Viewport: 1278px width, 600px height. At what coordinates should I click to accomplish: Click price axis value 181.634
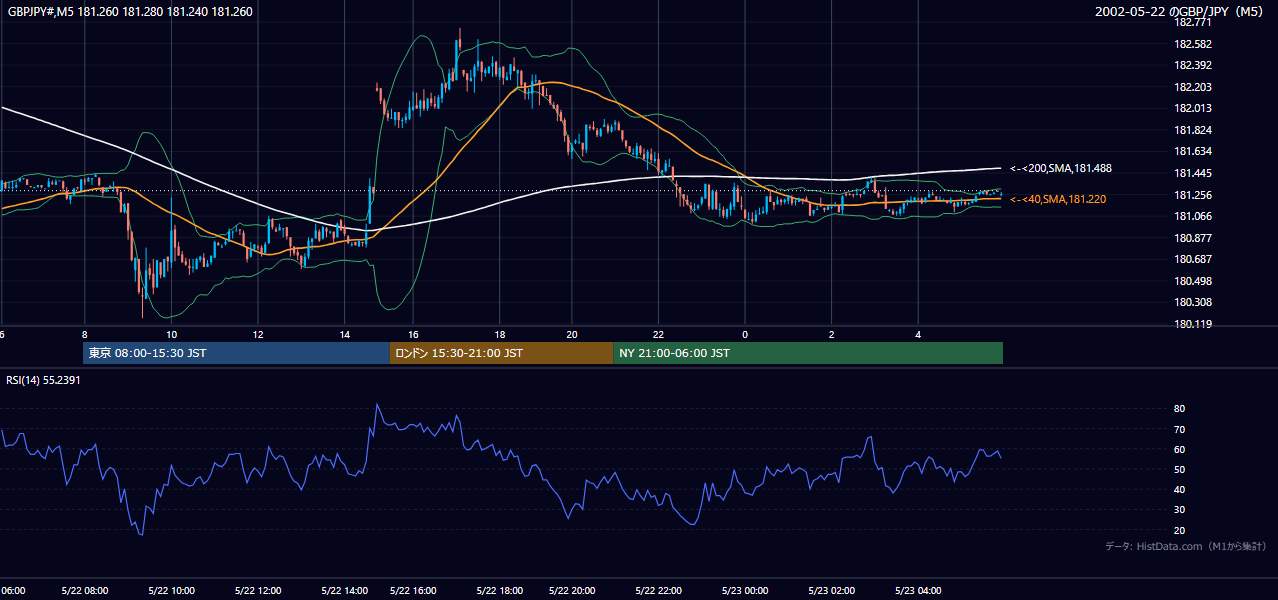(1192, 152)
